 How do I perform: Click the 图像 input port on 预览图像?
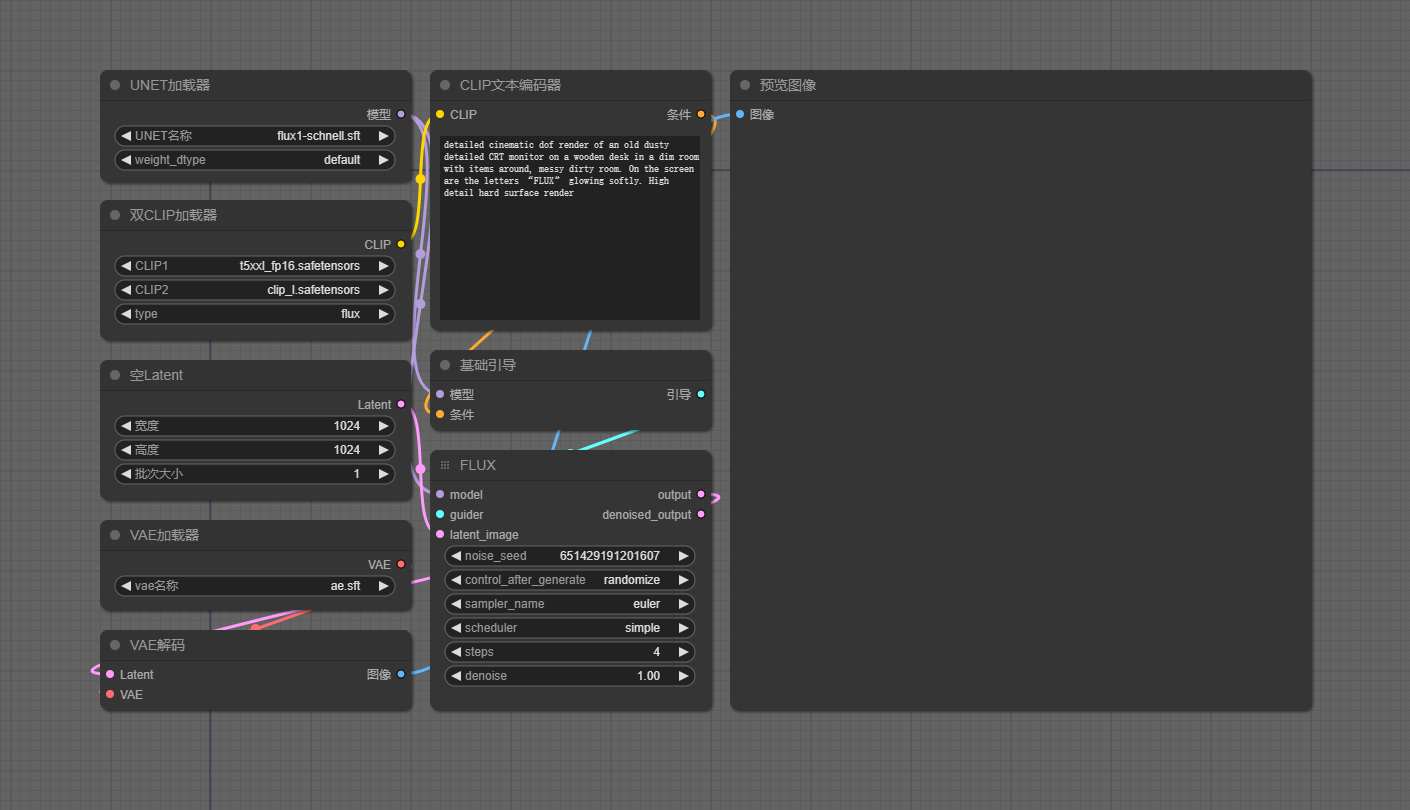740,114
